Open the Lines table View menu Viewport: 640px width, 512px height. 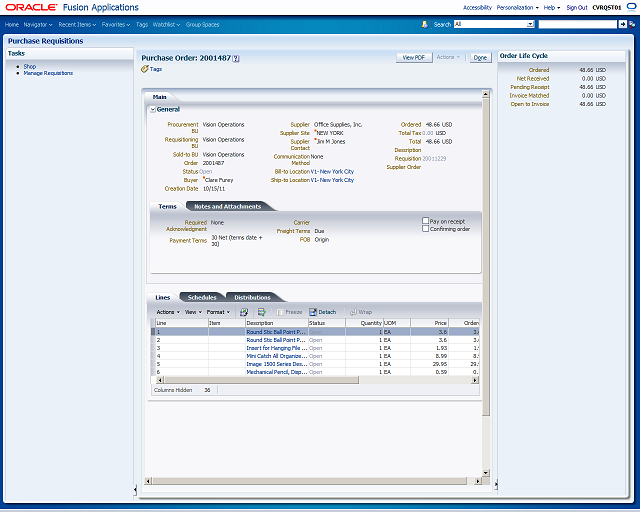click(x=193, y=312)
